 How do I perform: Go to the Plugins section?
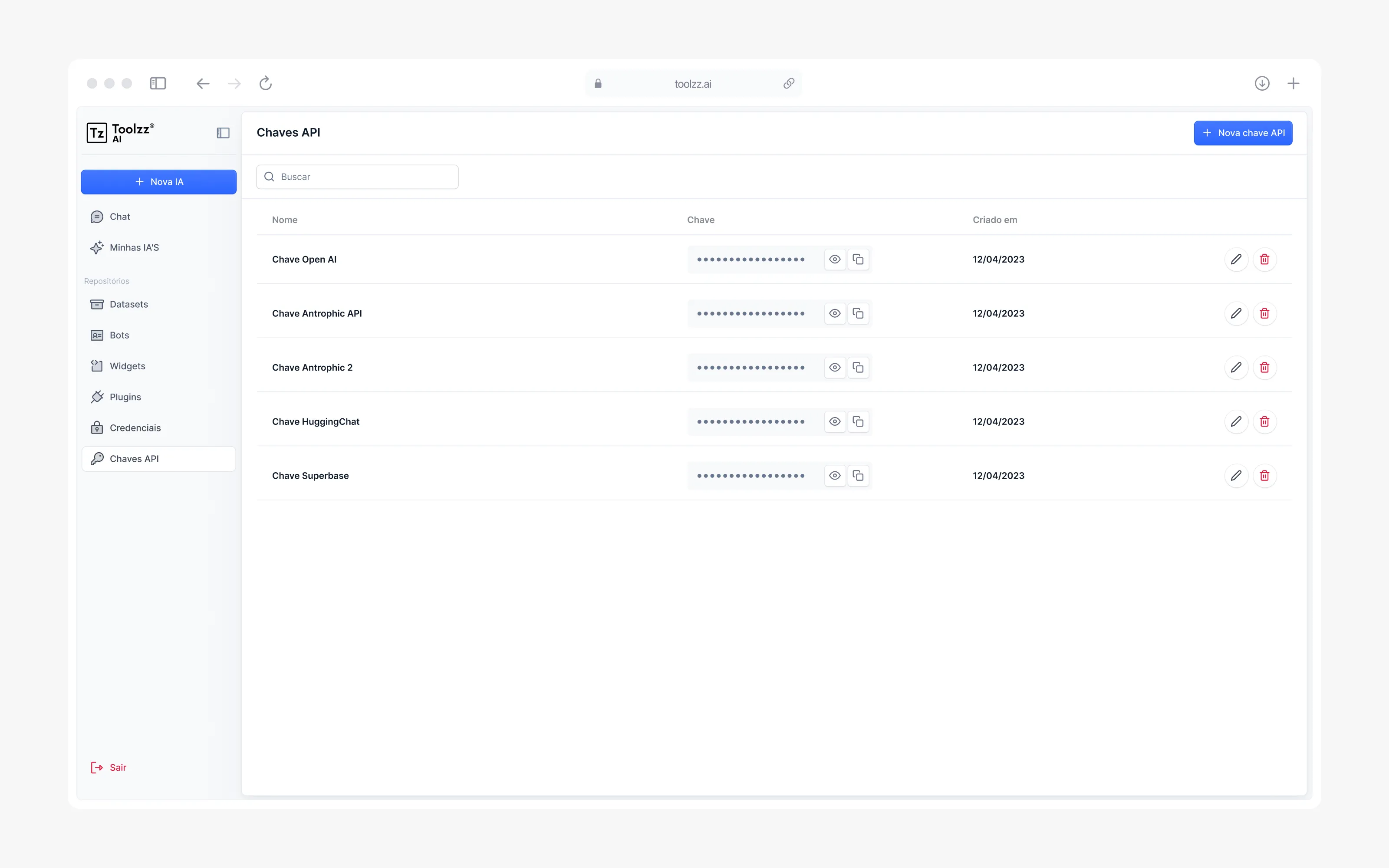click(x=125, y=397)
